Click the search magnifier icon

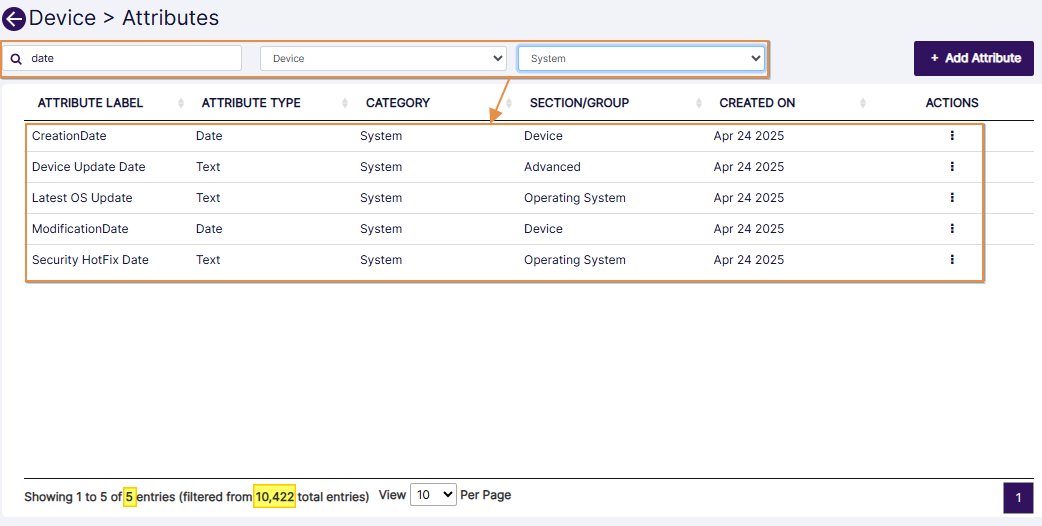pos(17,58)
